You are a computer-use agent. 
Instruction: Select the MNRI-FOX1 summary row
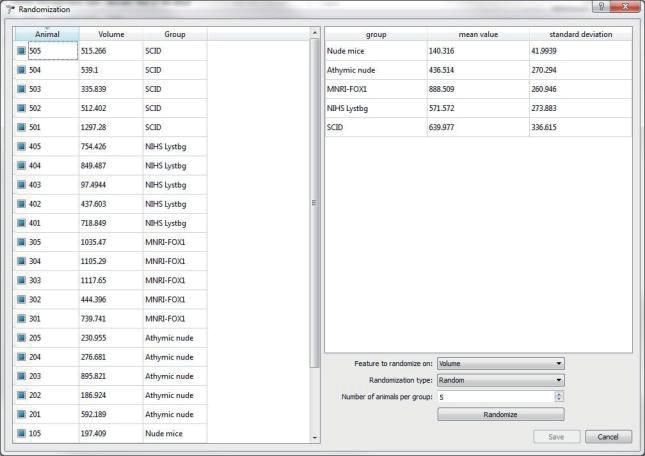(x=478, y=89)
